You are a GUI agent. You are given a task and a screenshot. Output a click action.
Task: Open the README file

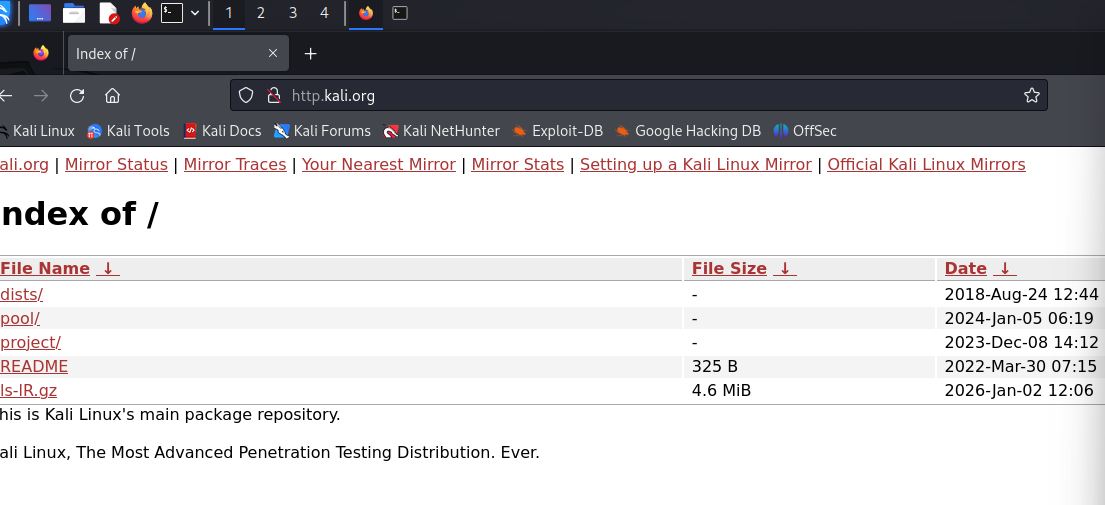tap(34, 367)
